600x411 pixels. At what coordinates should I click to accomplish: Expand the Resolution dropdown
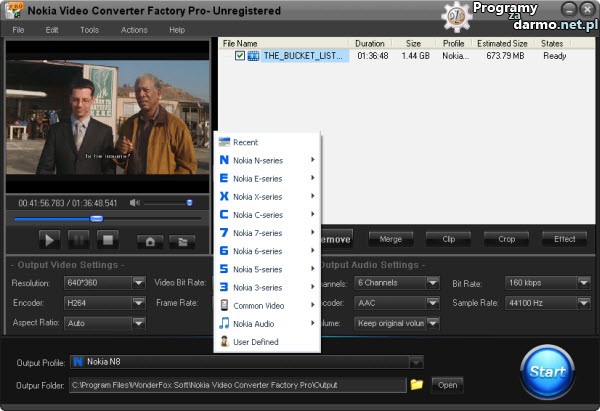coord(139,283)
